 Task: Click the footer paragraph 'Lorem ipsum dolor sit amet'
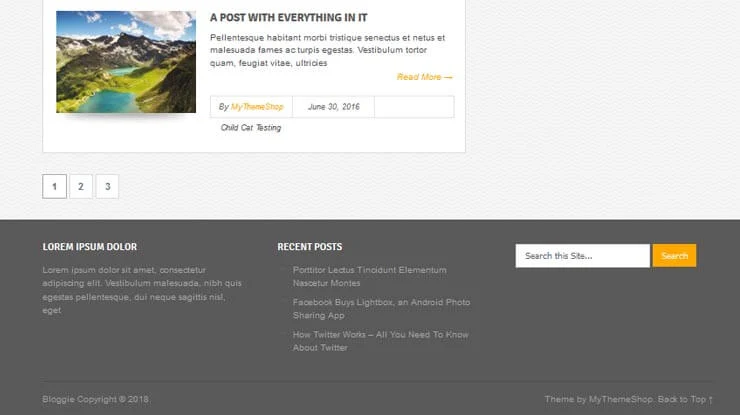(142, 290)
